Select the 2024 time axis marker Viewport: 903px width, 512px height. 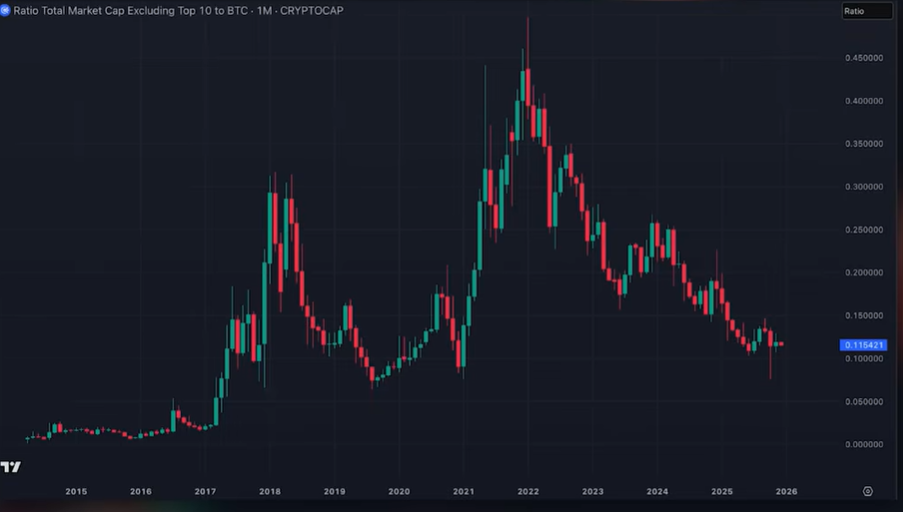tap(657, 491)
